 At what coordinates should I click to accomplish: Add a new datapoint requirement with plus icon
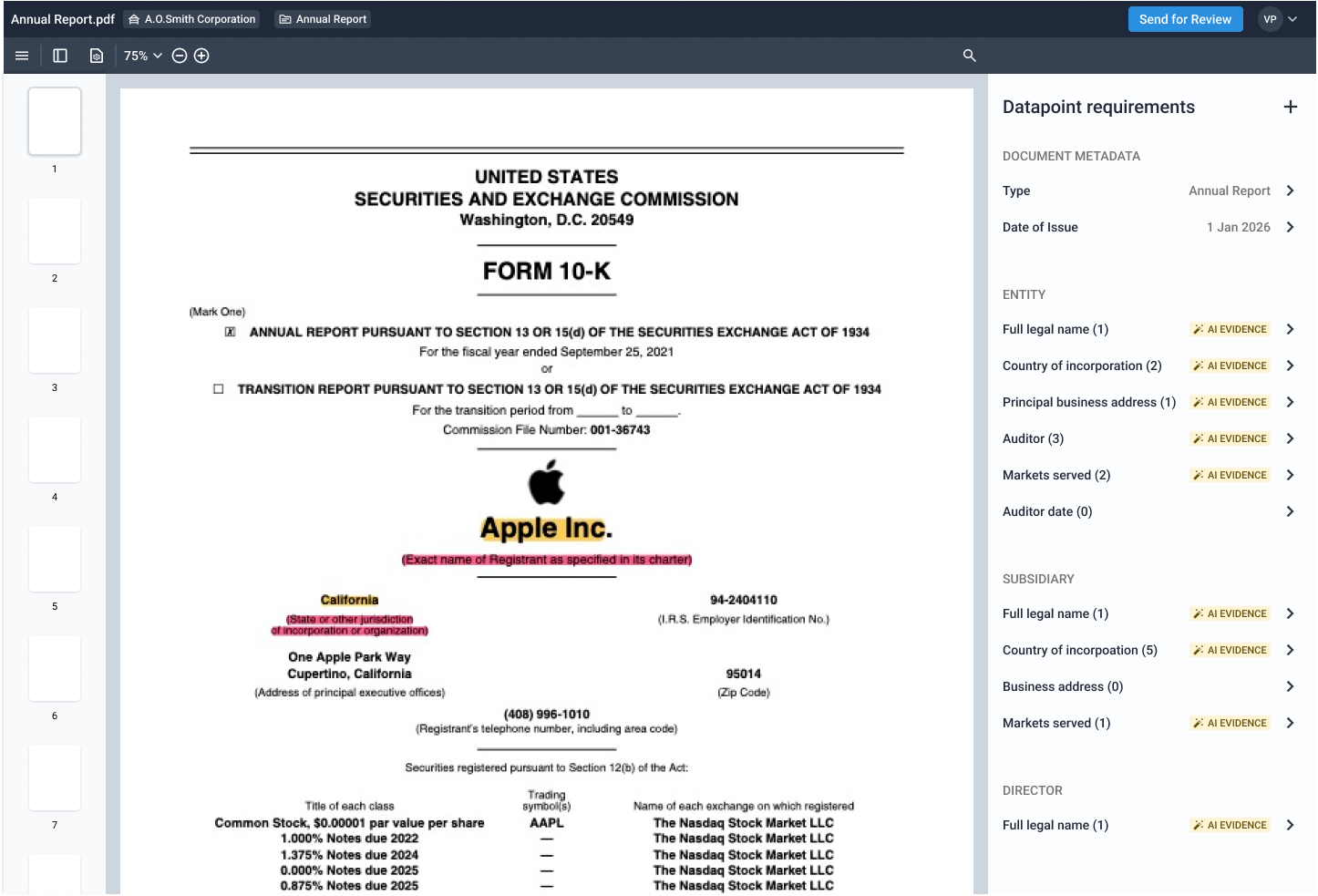pos(1291,107)
